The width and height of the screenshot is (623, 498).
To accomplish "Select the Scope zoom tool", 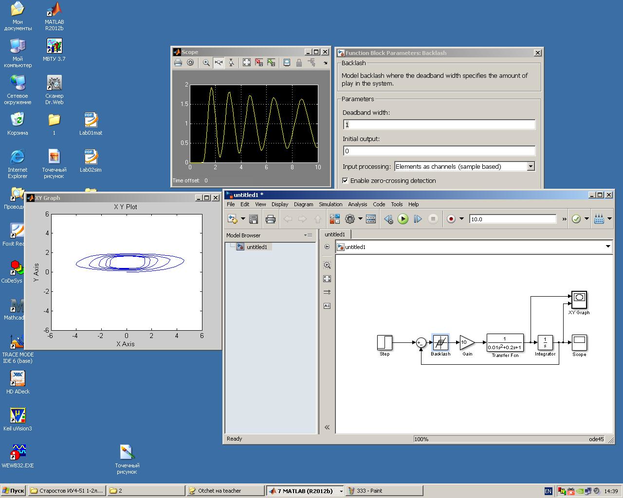I will pos(207,62).
